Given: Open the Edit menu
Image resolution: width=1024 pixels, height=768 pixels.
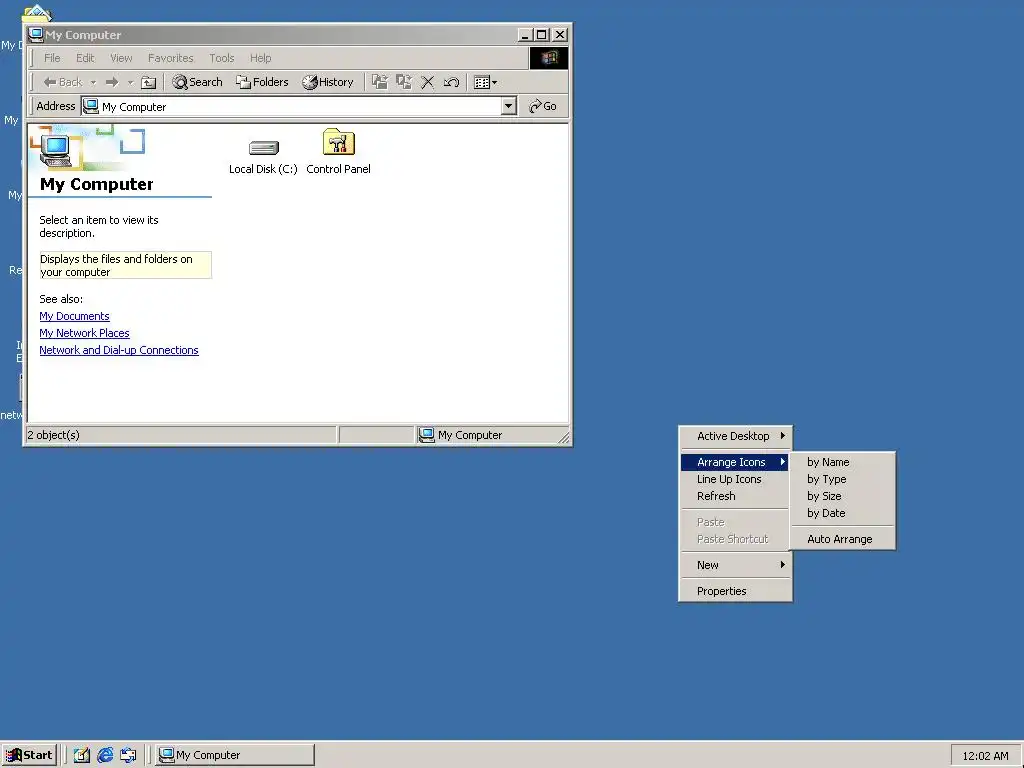Looking at the screenshot, I should coord(85,58).
